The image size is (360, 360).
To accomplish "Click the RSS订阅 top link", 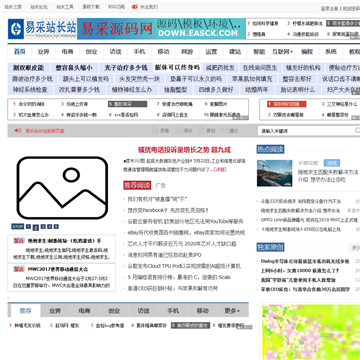I will [116, 7].
